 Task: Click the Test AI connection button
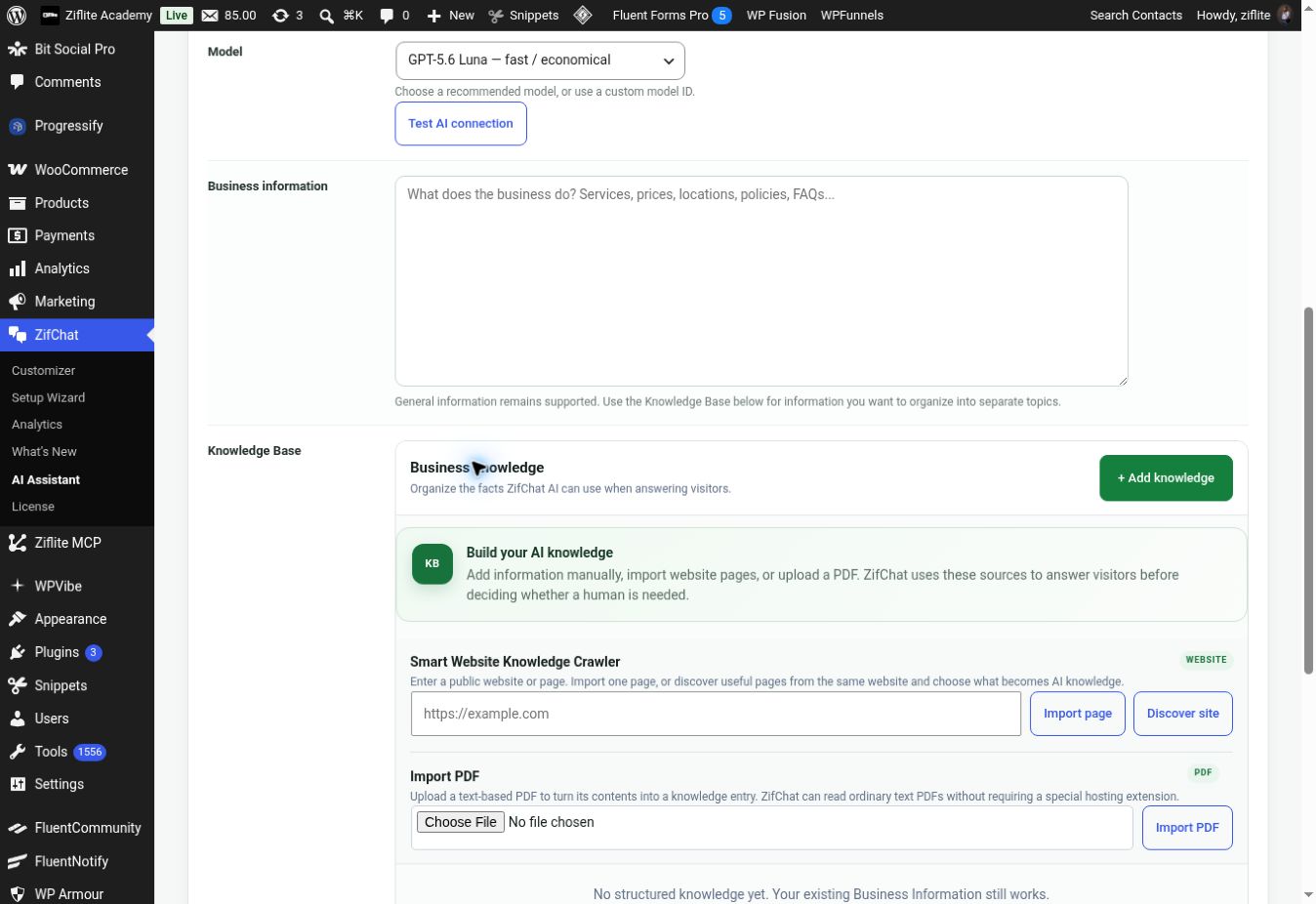click(x=461, y=124)
